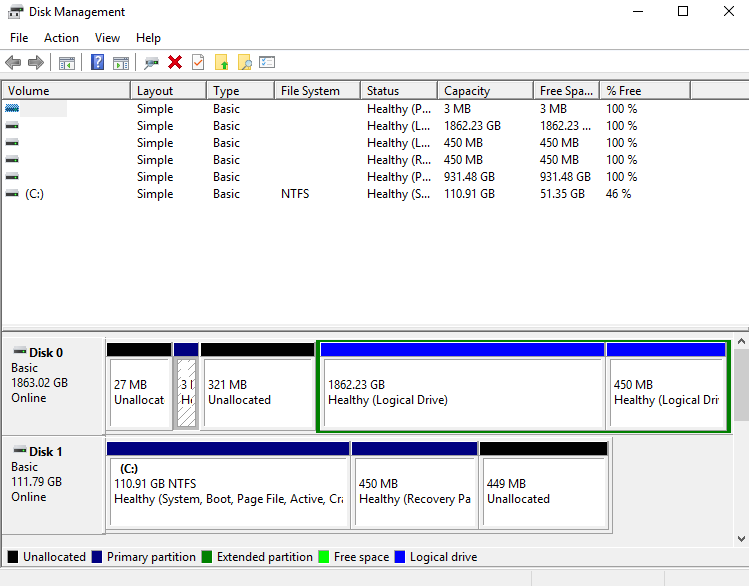
Task: Open the Help menu
Action: pos(148,38)
